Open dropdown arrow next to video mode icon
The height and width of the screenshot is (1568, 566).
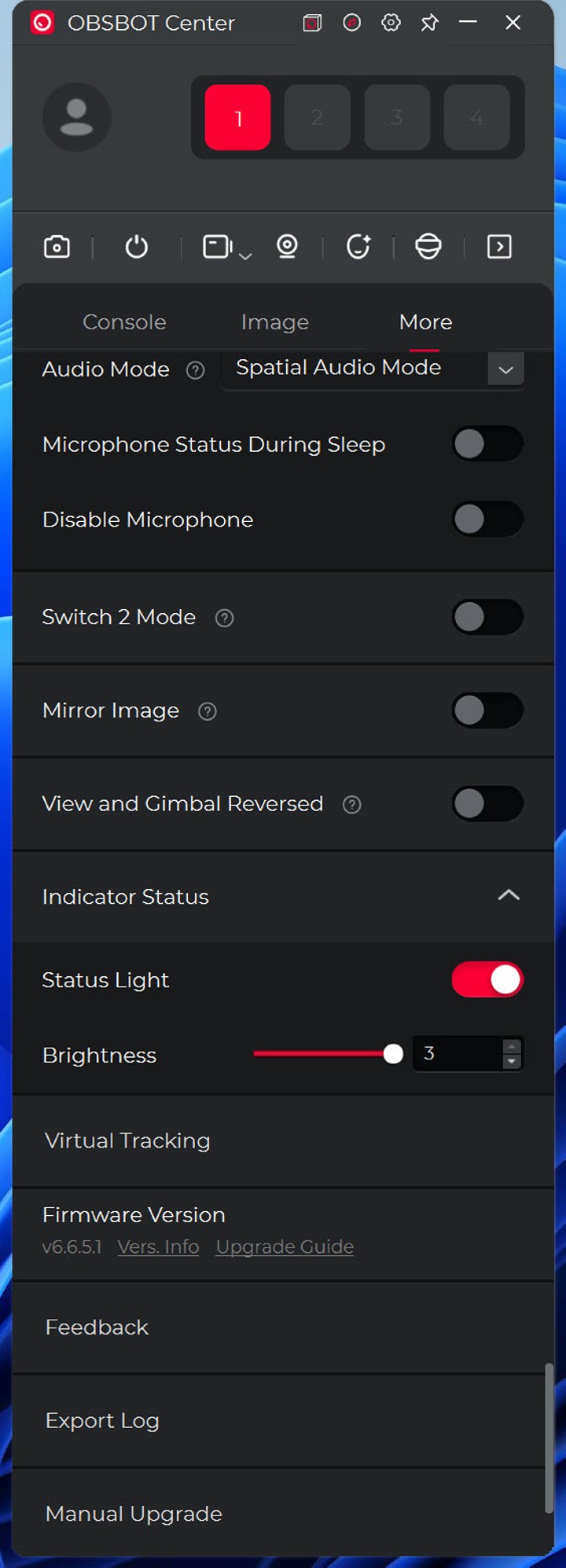point(245,255)
